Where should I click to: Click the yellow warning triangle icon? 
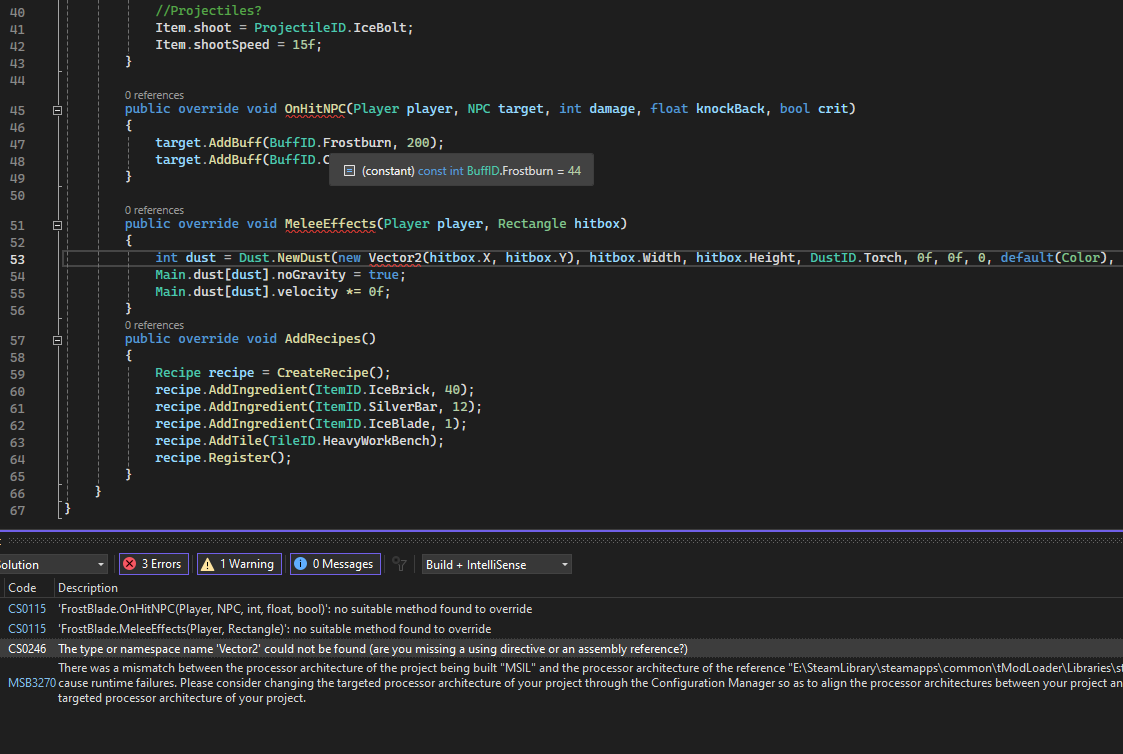click(208, 564)
